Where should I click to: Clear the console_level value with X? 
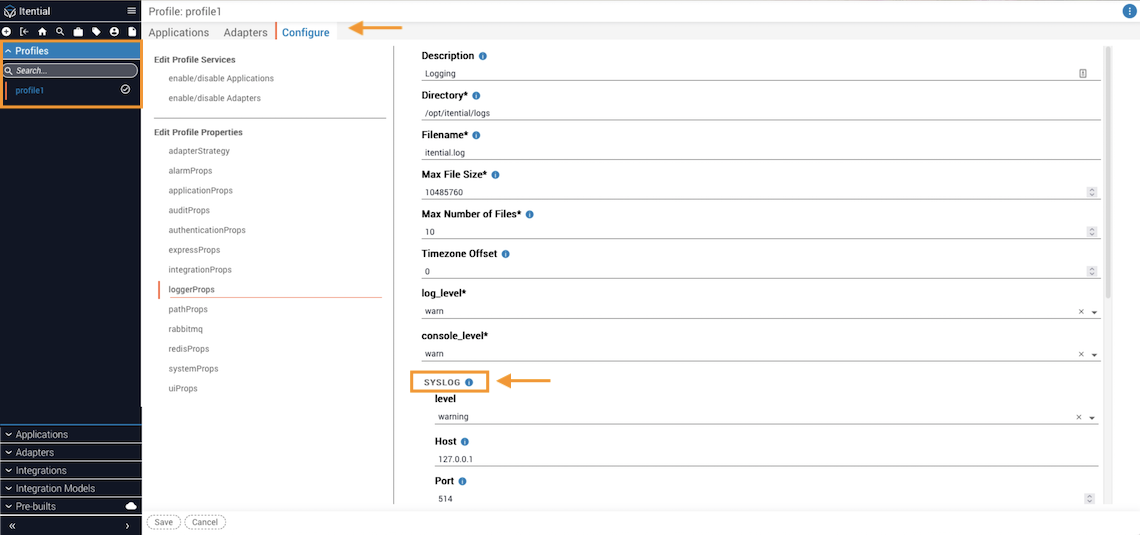click(x=1081, y=355)
